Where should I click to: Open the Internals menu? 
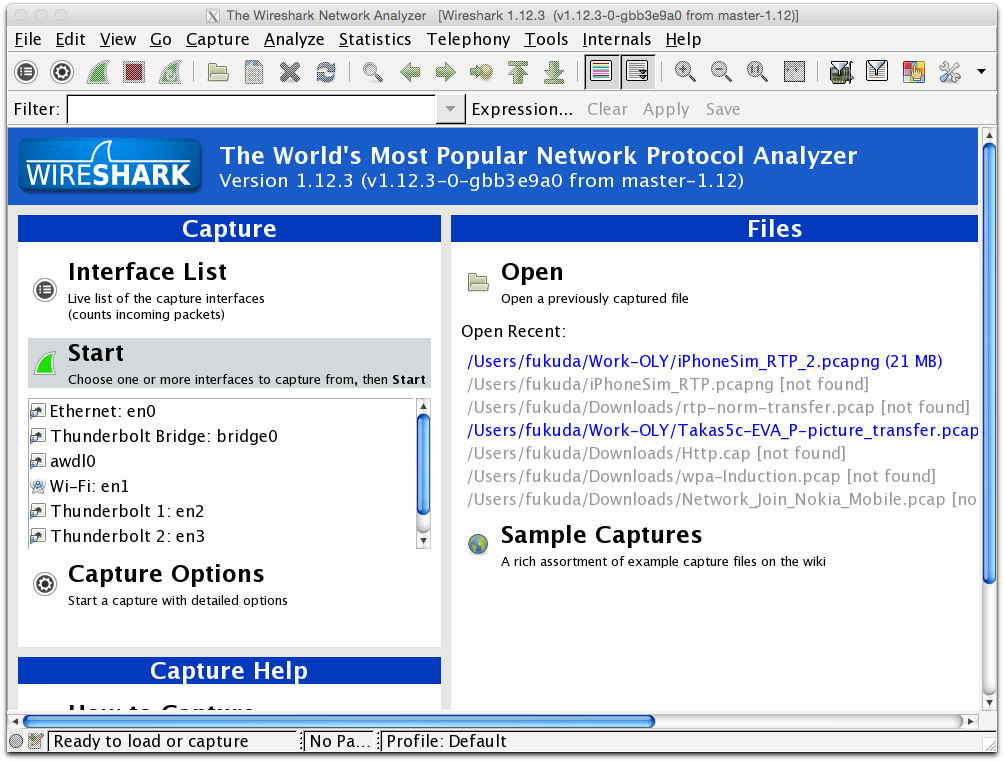617,40
